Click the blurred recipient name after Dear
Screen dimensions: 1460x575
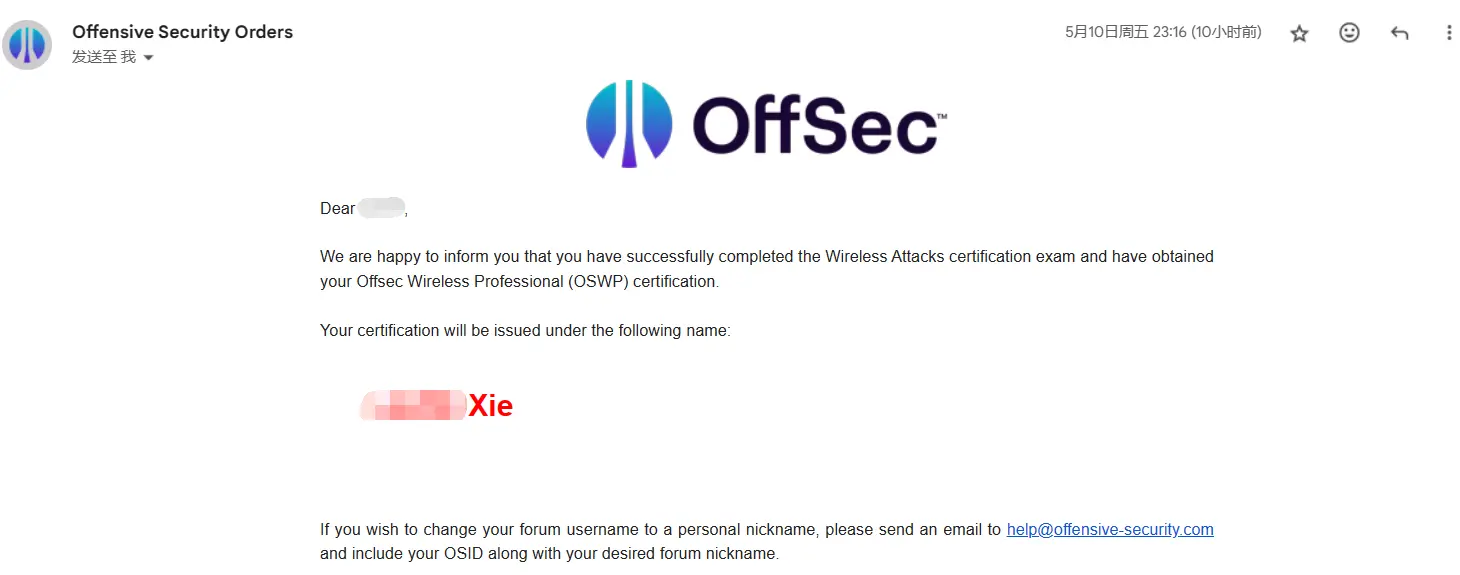coord(381,208)
